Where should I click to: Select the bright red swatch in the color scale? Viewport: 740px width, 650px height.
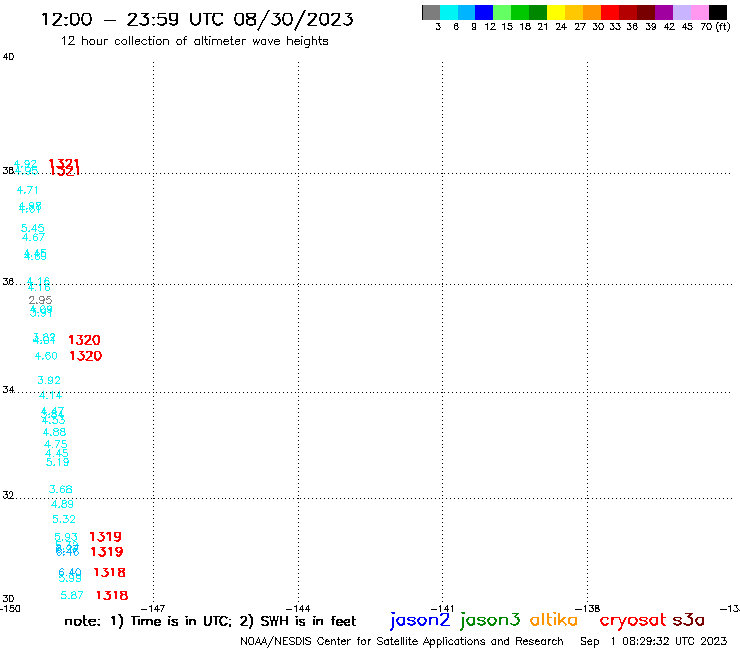(610, 12)
